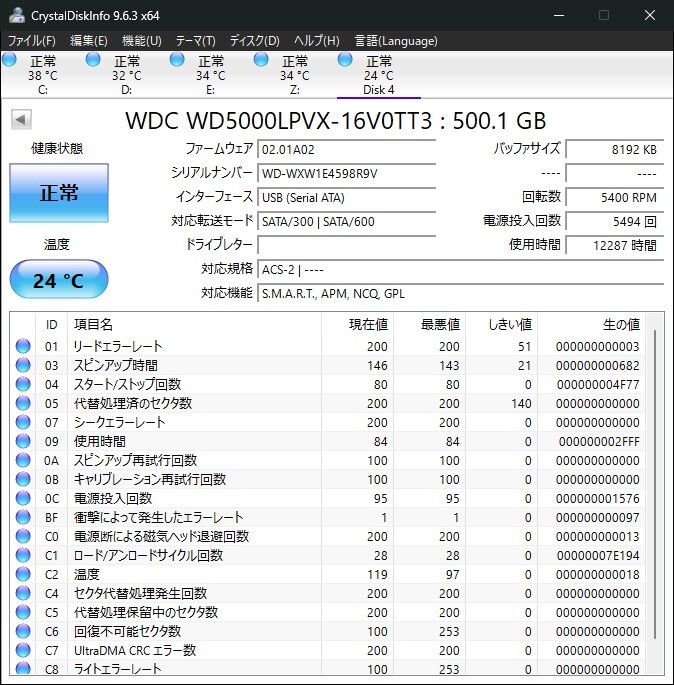Switch to the C: drive tab
Viewport: 674px width, 685px height.
[42, 75]
